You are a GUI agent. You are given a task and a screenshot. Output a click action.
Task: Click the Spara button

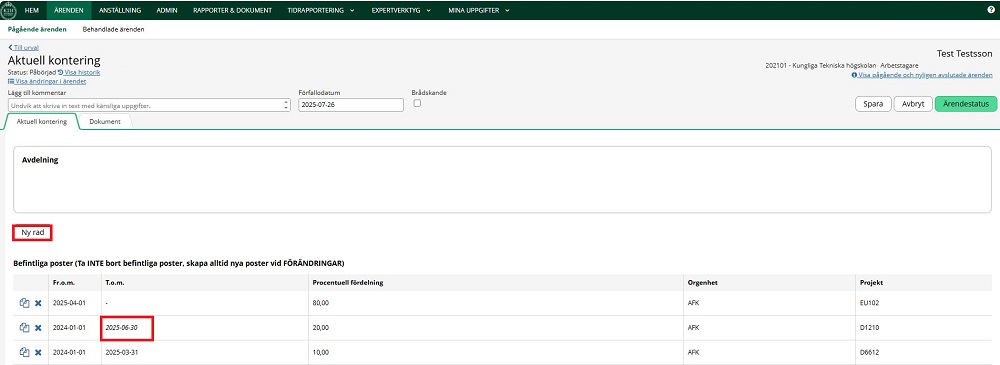(x=873, y=104)
